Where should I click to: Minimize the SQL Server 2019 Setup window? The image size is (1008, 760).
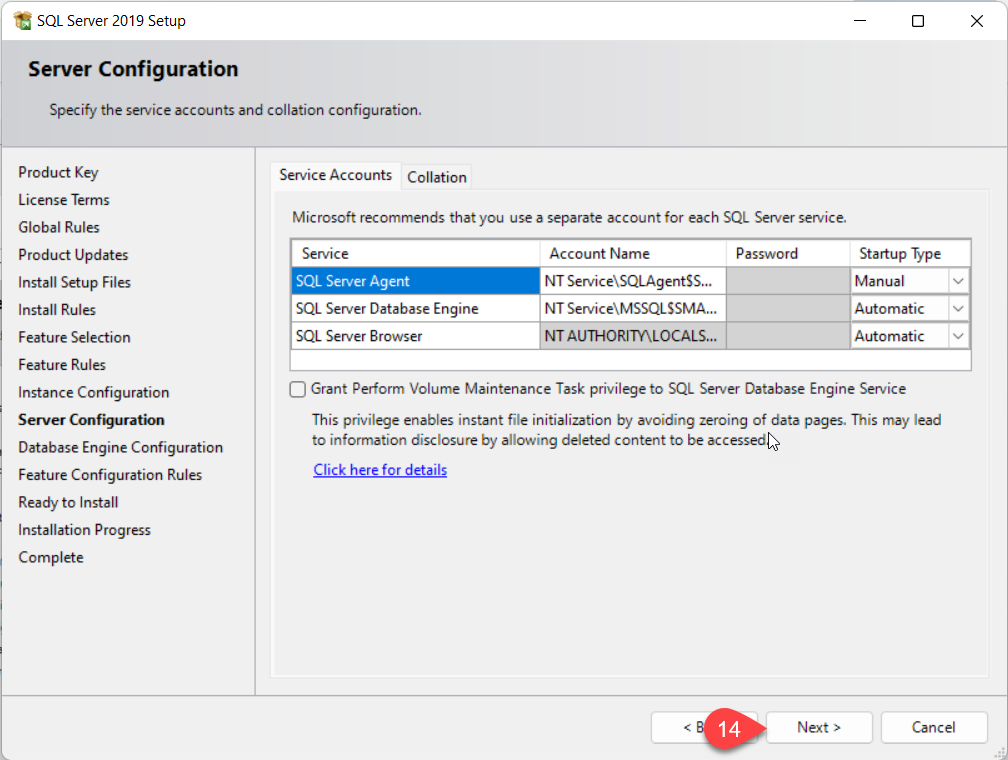pos(860,21)
